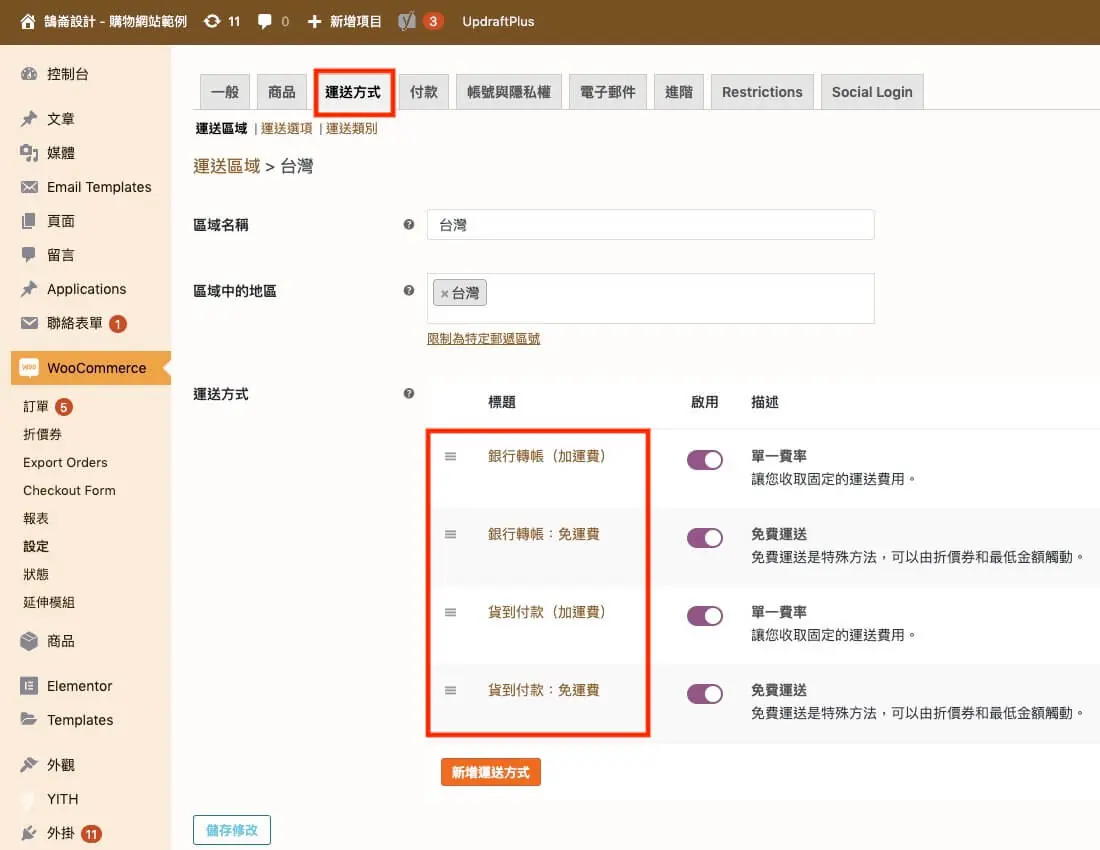Edit 貨到付款：免運費 method title
1100x850 pixels.
pos(544,690)
